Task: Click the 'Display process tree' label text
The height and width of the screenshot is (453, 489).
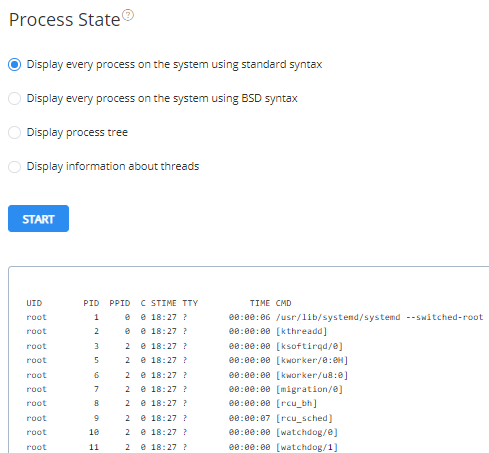Action: 77,132
